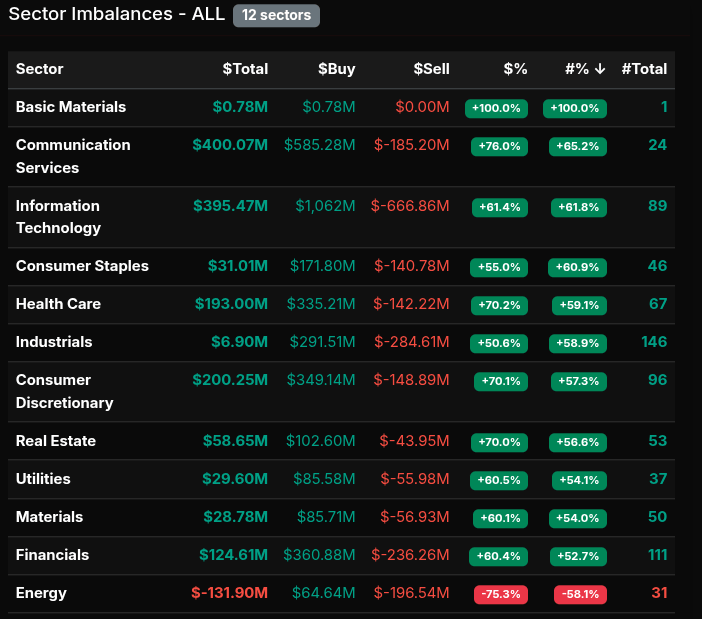
Task: Click Energy's -58.1% count badge
Action: [x=580, y=594]
